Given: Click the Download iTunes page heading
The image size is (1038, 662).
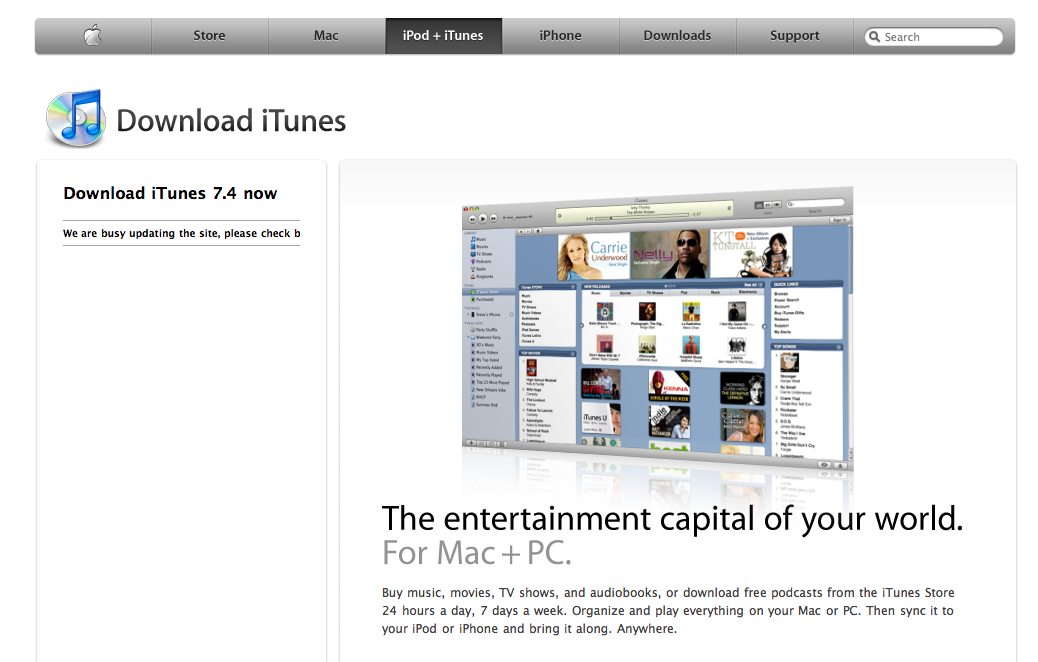Looking at the screenshot, I should click(231, 121).
